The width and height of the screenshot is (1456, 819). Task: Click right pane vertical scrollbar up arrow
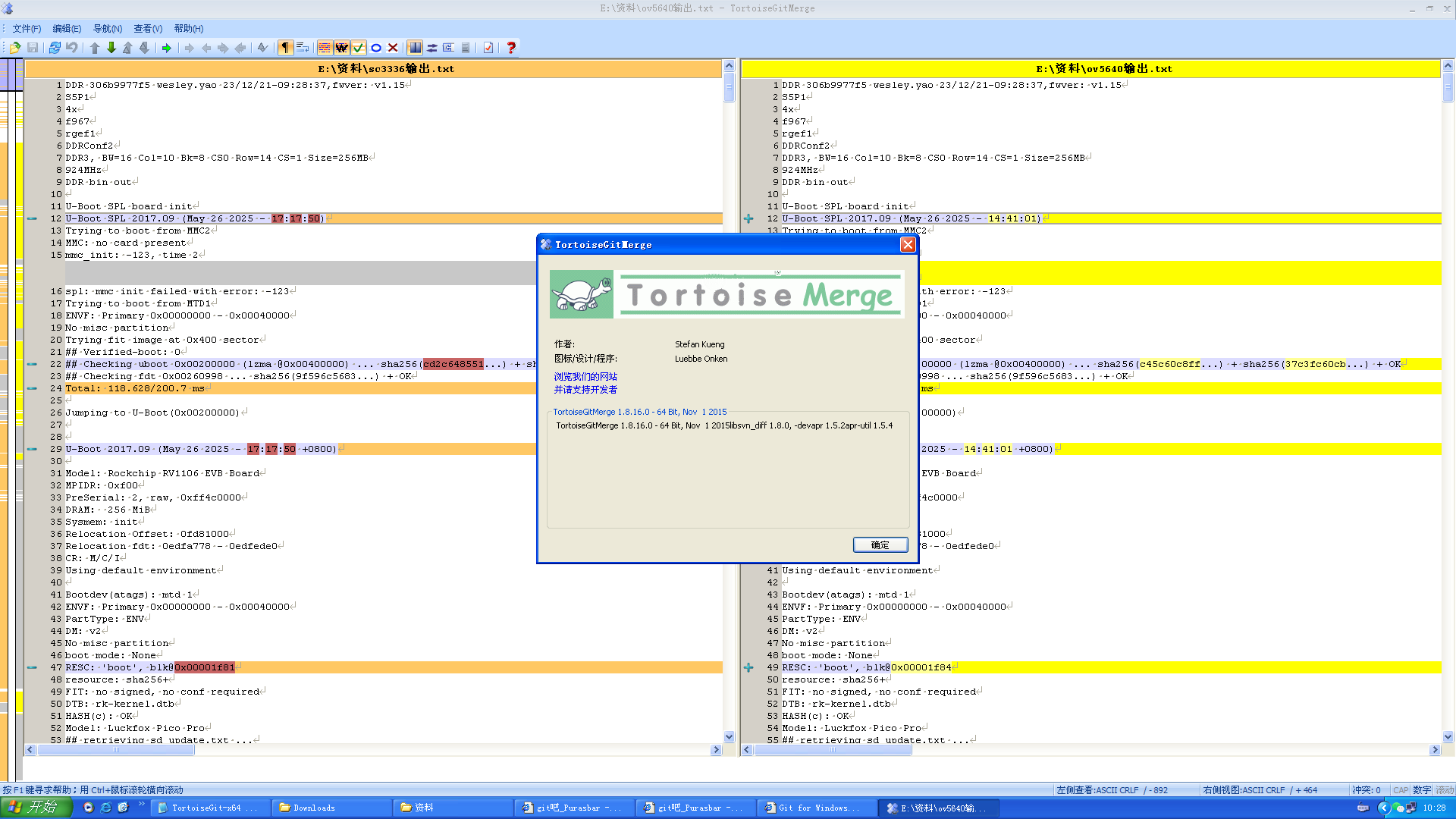1448,66
